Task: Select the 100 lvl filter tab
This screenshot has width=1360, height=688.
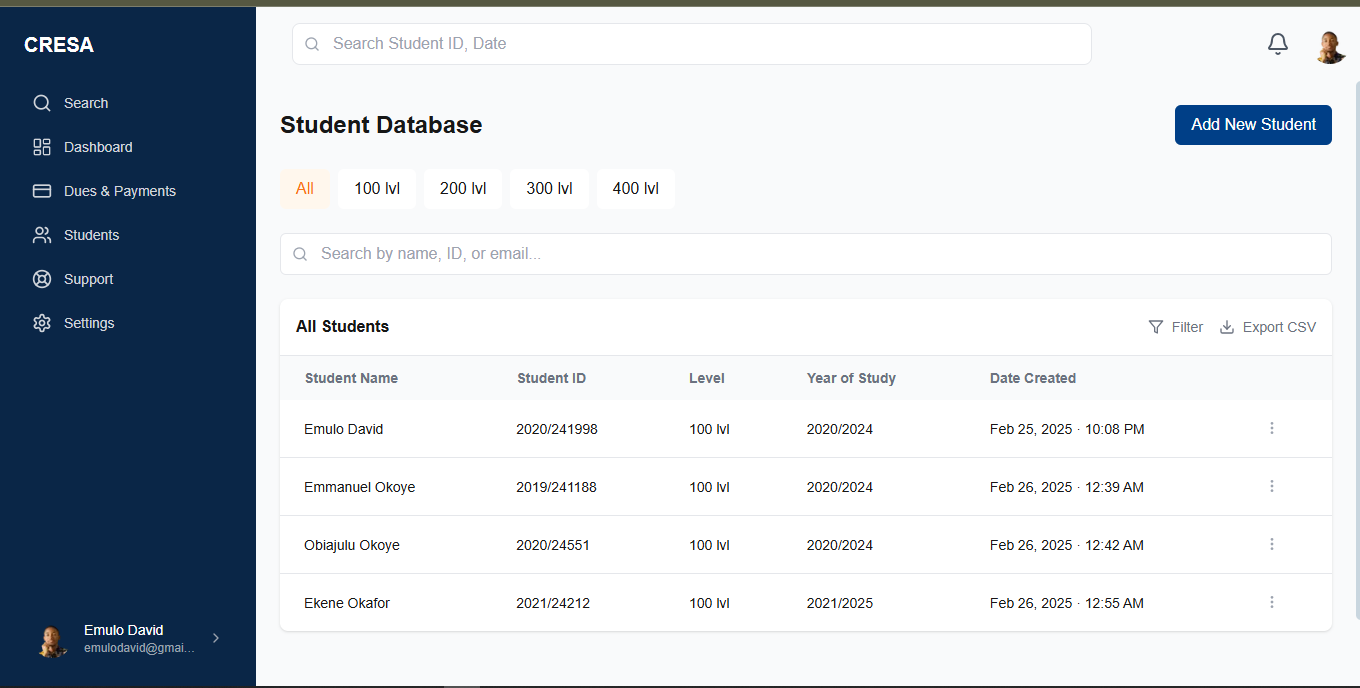Action: 377,189
